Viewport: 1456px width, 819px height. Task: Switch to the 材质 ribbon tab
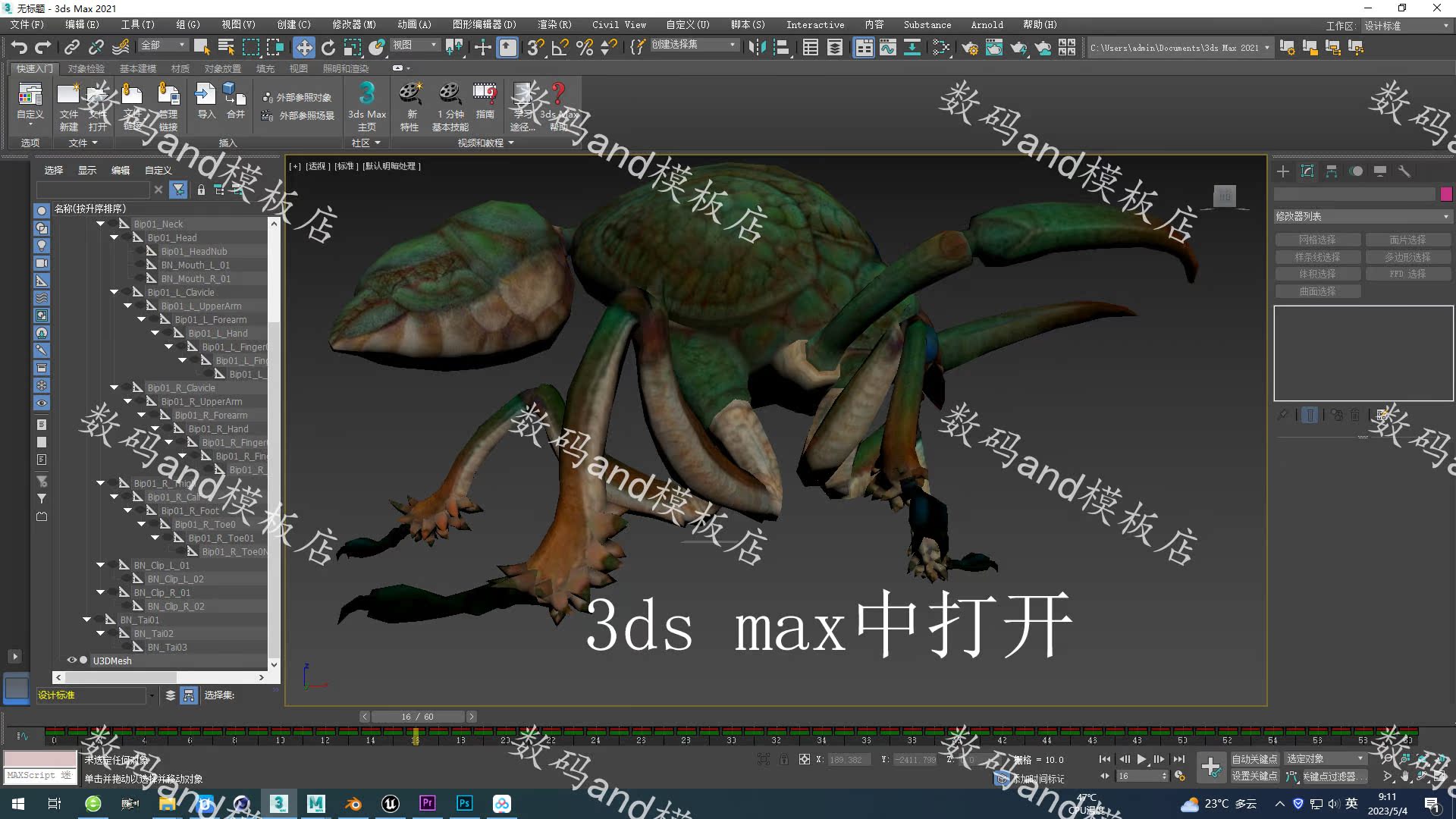point(180,68)
